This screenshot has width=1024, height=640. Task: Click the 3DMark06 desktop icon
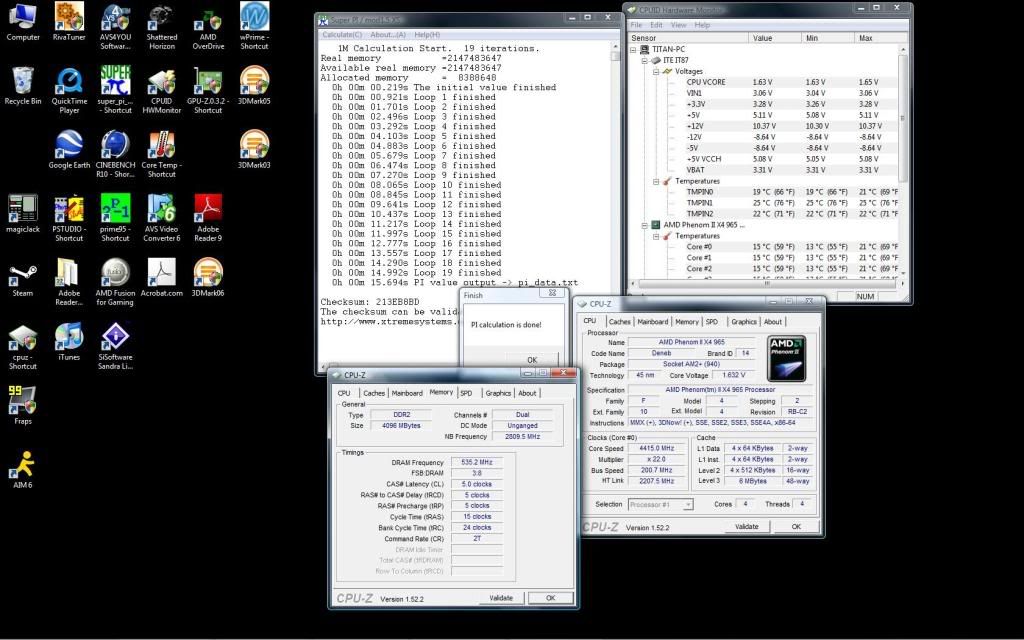point(208,278)
